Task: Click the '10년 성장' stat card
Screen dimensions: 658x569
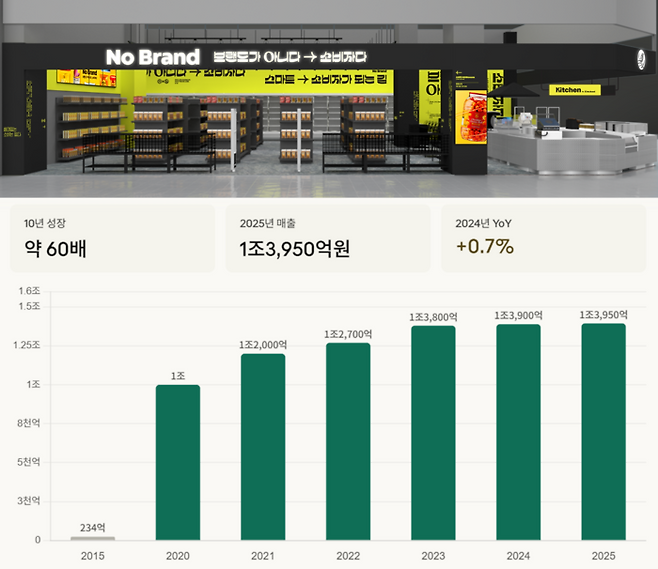Action: (x=112, y=238)
